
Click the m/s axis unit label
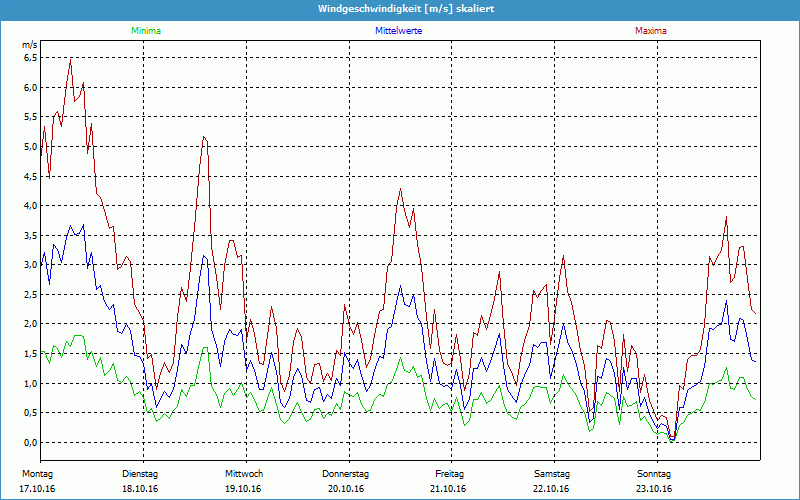click(30, 45)
